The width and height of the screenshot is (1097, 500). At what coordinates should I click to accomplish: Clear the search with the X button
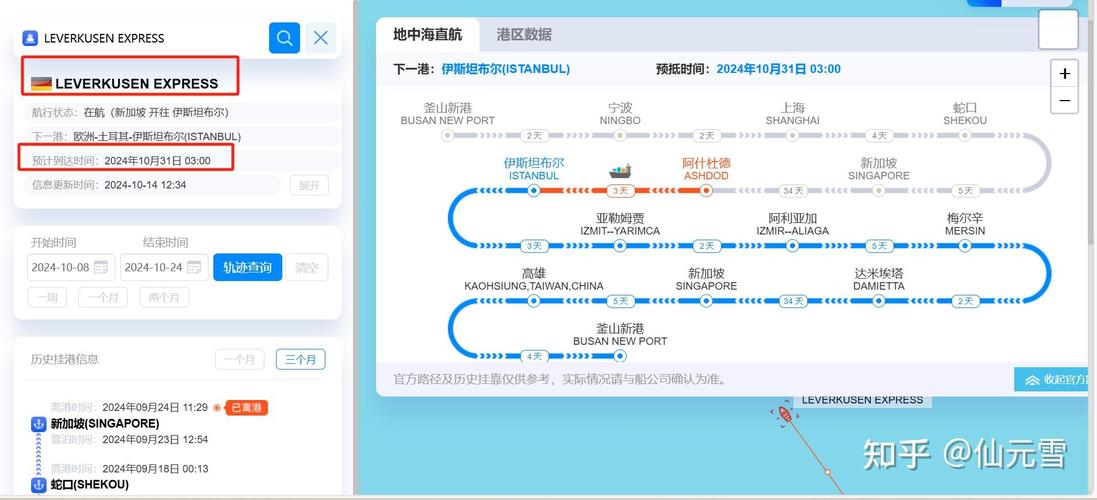coord(320,38)
